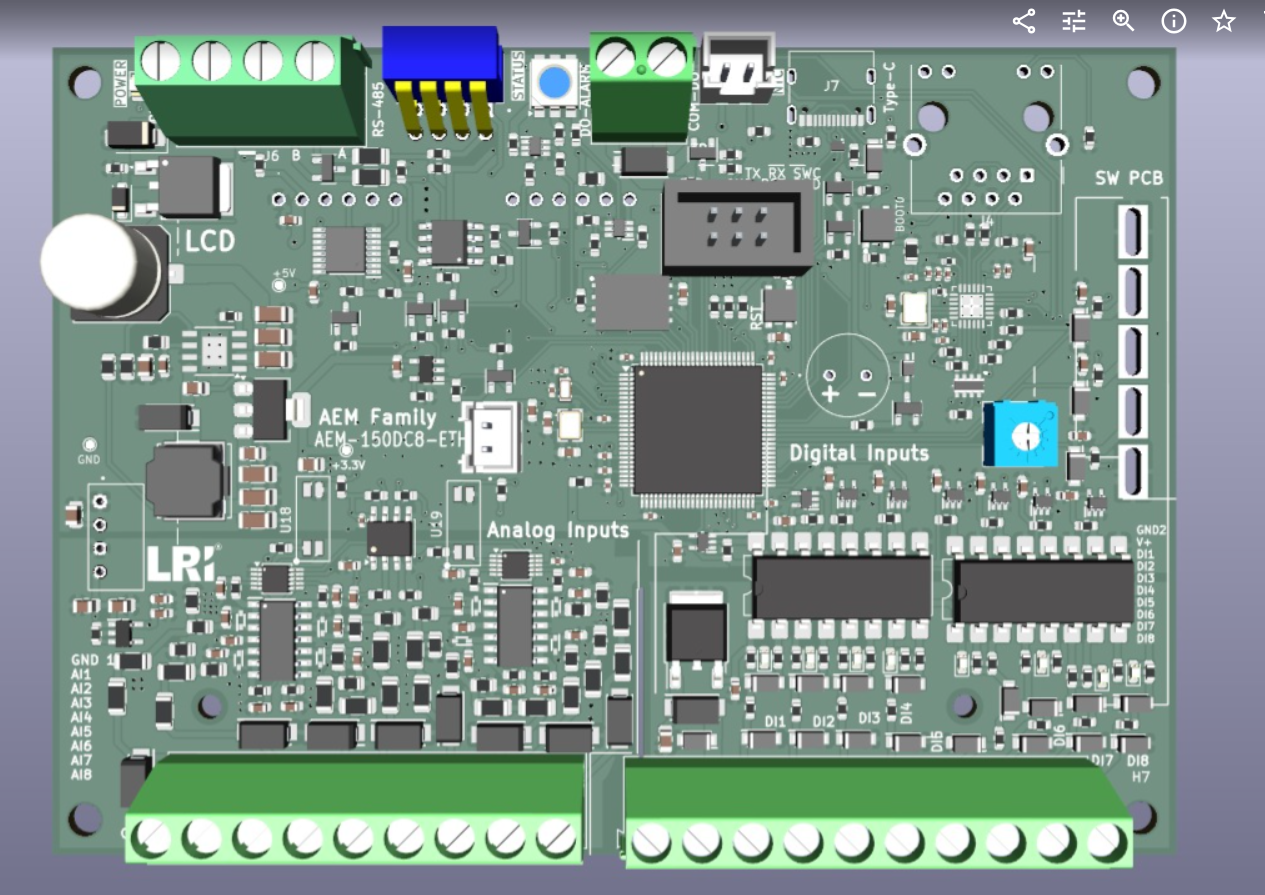Click the "LCD" label on the board

[x=210, y=241]
